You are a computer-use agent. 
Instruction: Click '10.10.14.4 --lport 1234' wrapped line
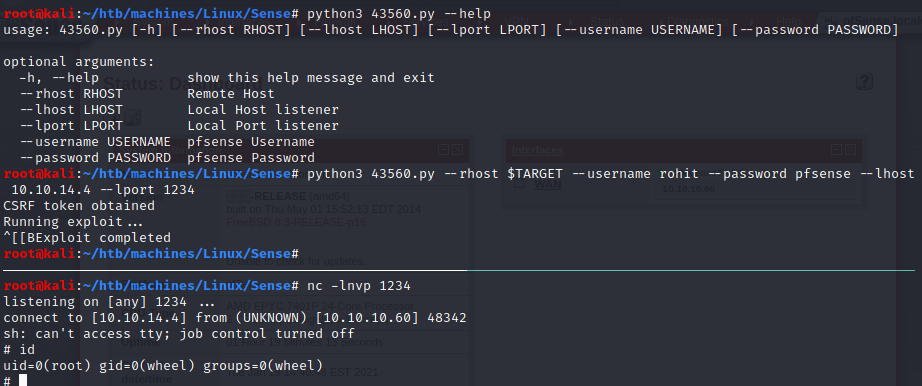tap(103, 189)
